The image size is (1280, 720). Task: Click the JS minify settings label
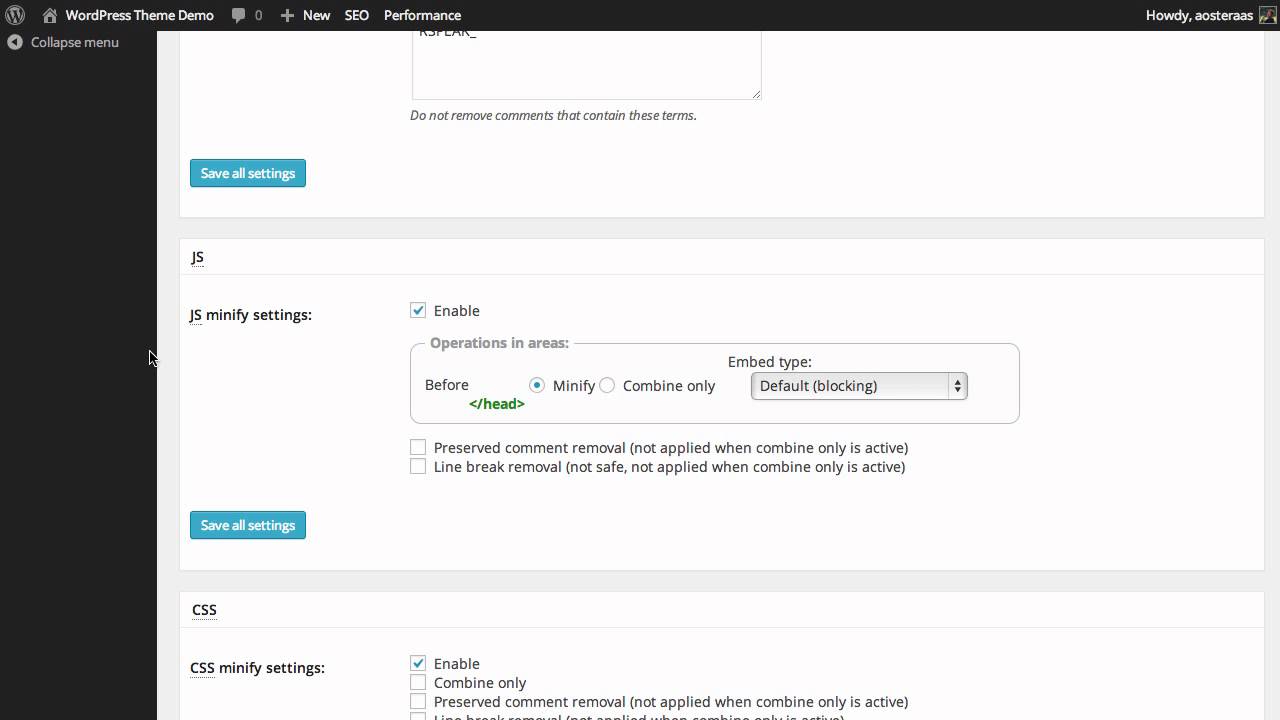click(251, 315)
